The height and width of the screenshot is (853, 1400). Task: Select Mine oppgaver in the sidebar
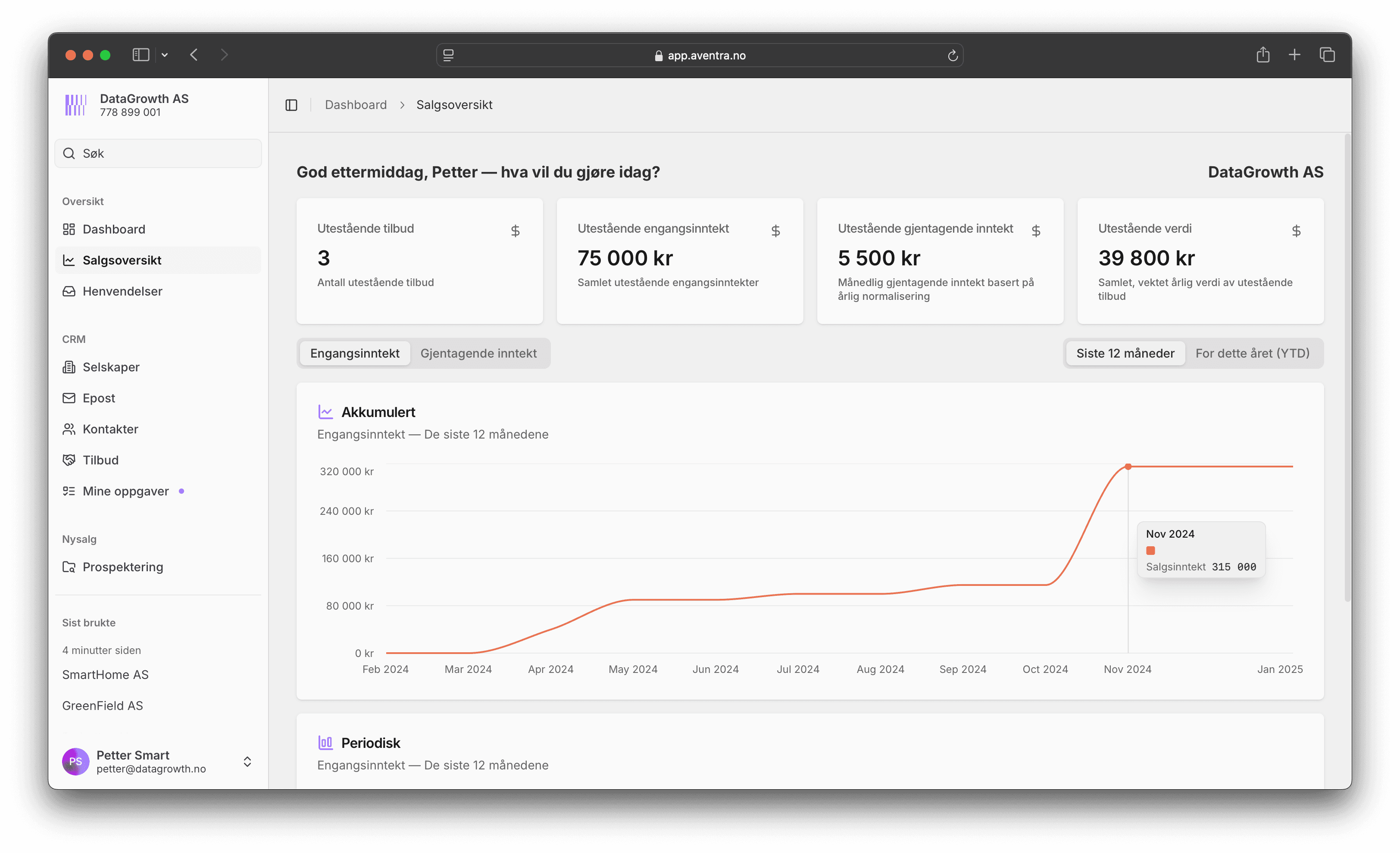pos(125,491)
